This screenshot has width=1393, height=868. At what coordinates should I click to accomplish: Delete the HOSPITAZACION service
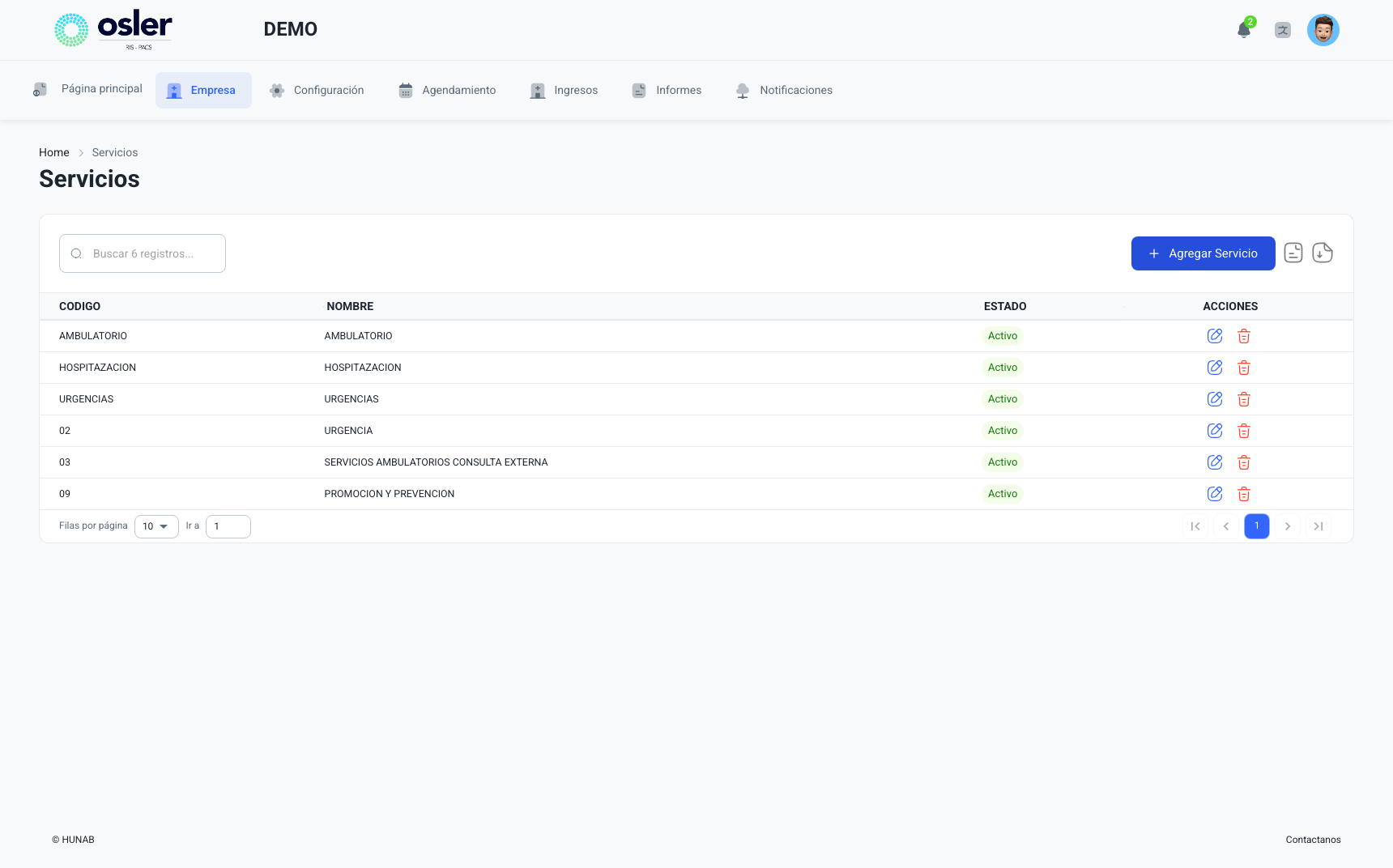1244,368
